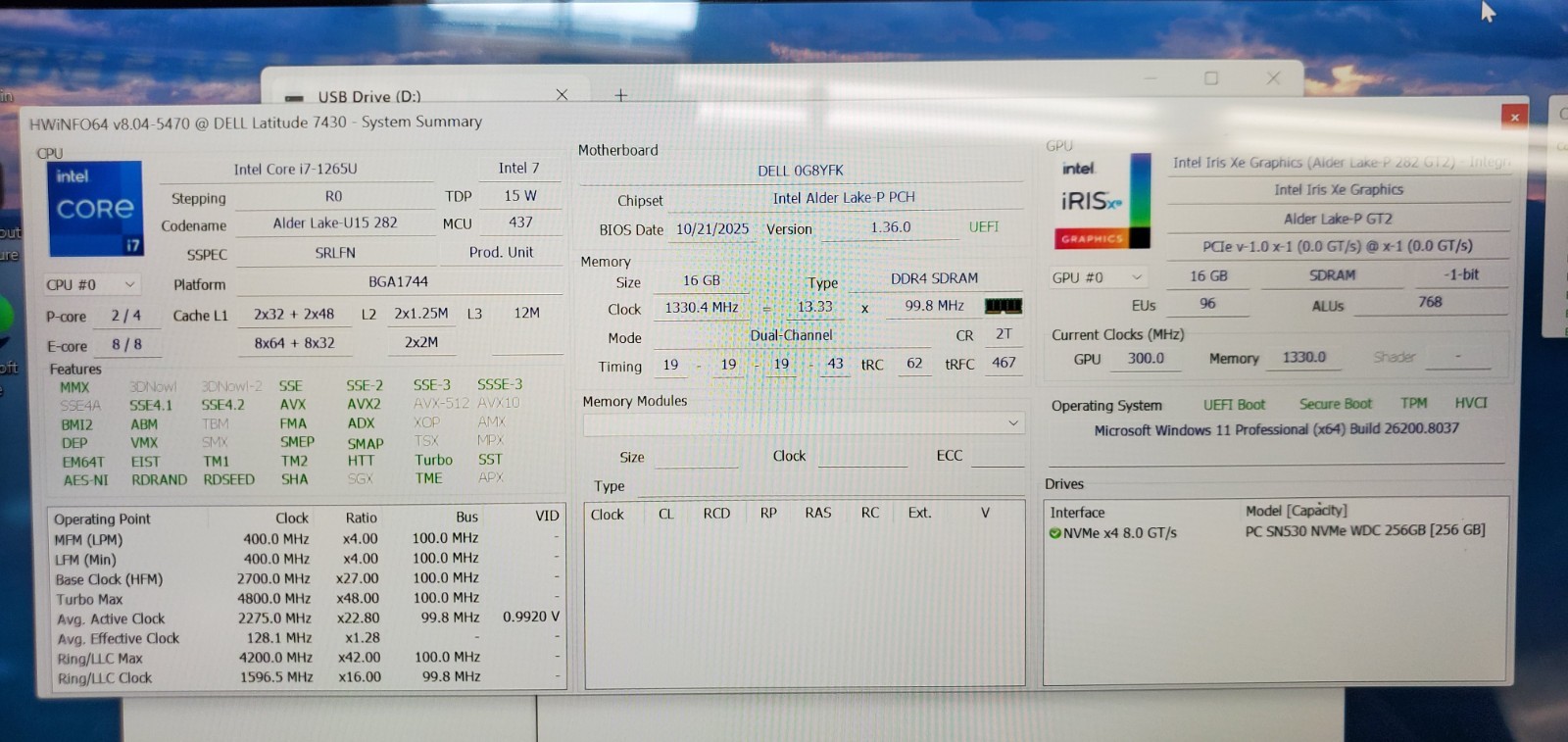Click the Operating Point column header

click(x=102, y=519)
